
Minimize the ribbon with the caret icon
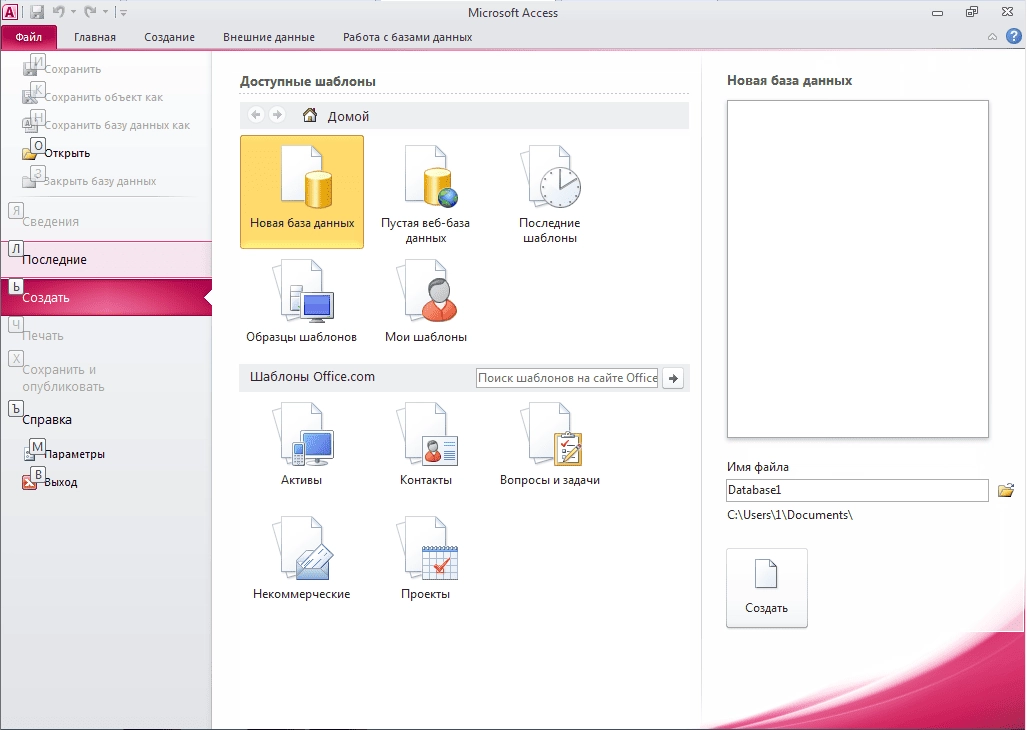pos(992,37)
